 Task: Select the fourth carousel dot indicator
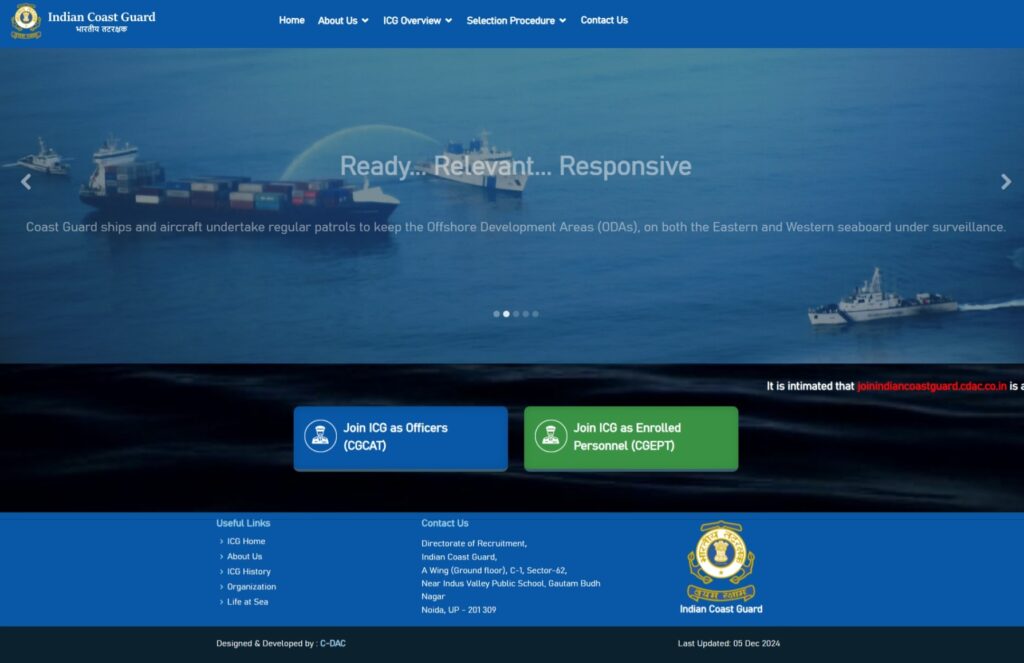(526, 314)
